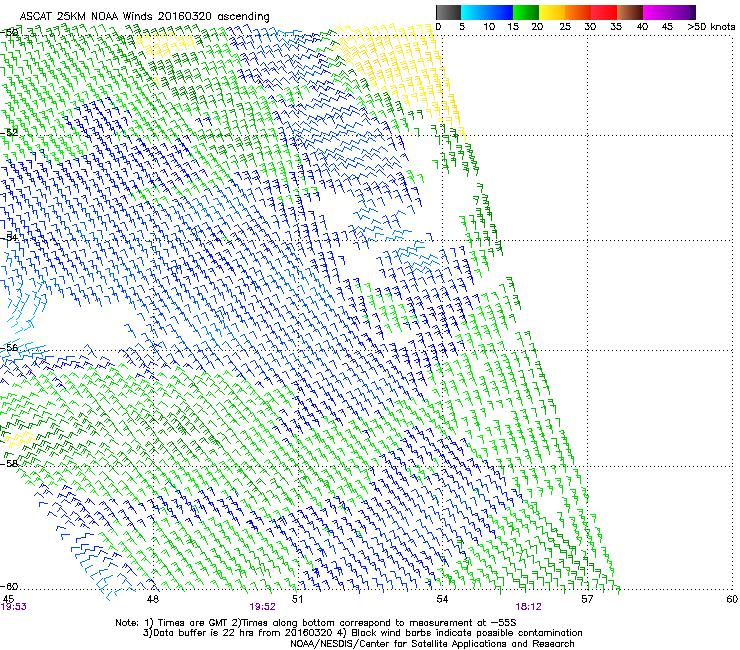
Task: Click the note line 'Times are GMT'
Action: [192, 623]
